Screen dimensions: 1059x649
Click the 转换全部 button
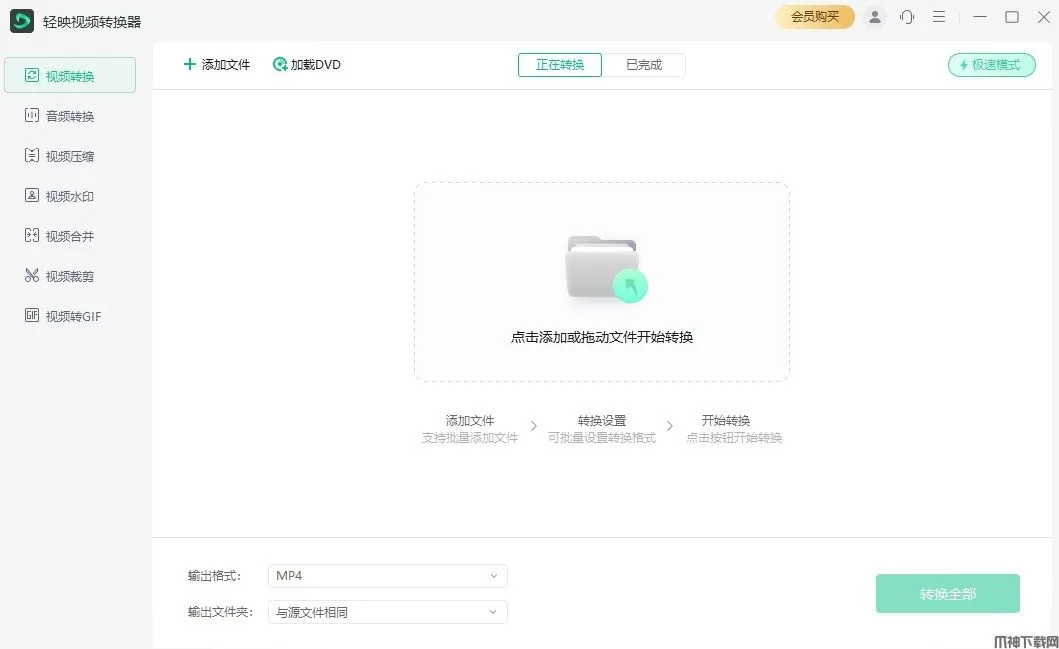tap(947, 594)
